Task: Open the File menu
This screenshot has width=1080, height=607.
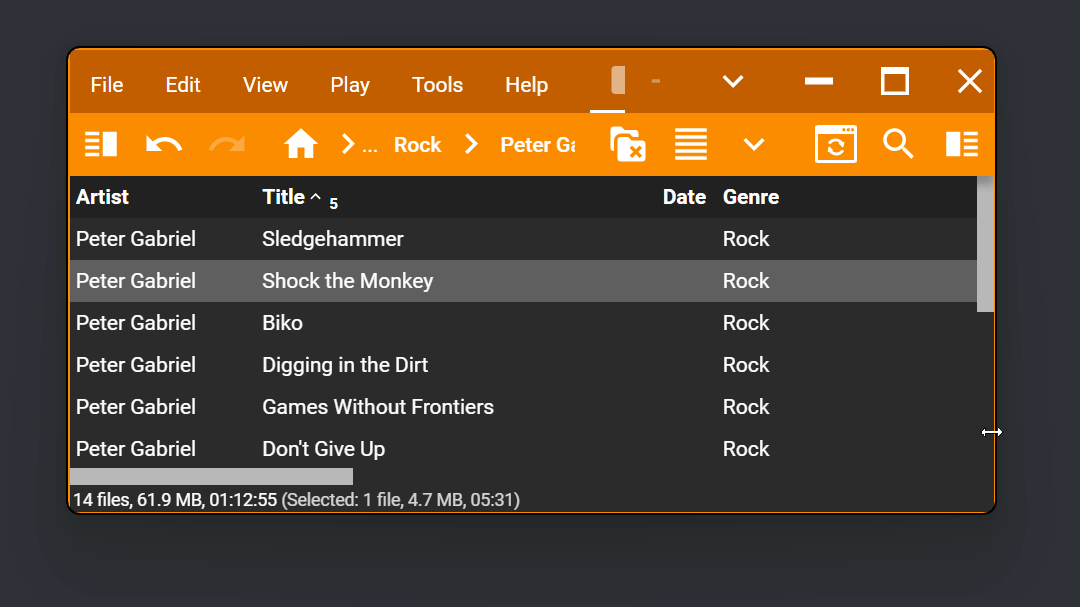Action: click(107, 85)
